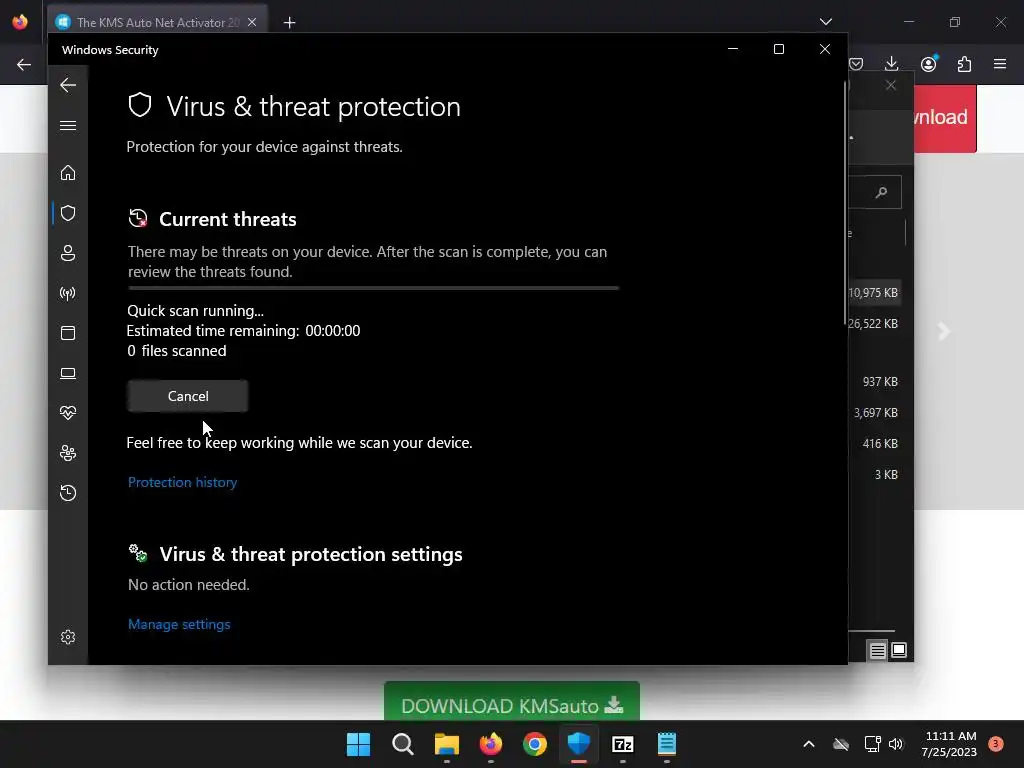1024x768 pixels.
Task: Select Virus & threat protection shield in sidebar
Action: coord(68,214)
